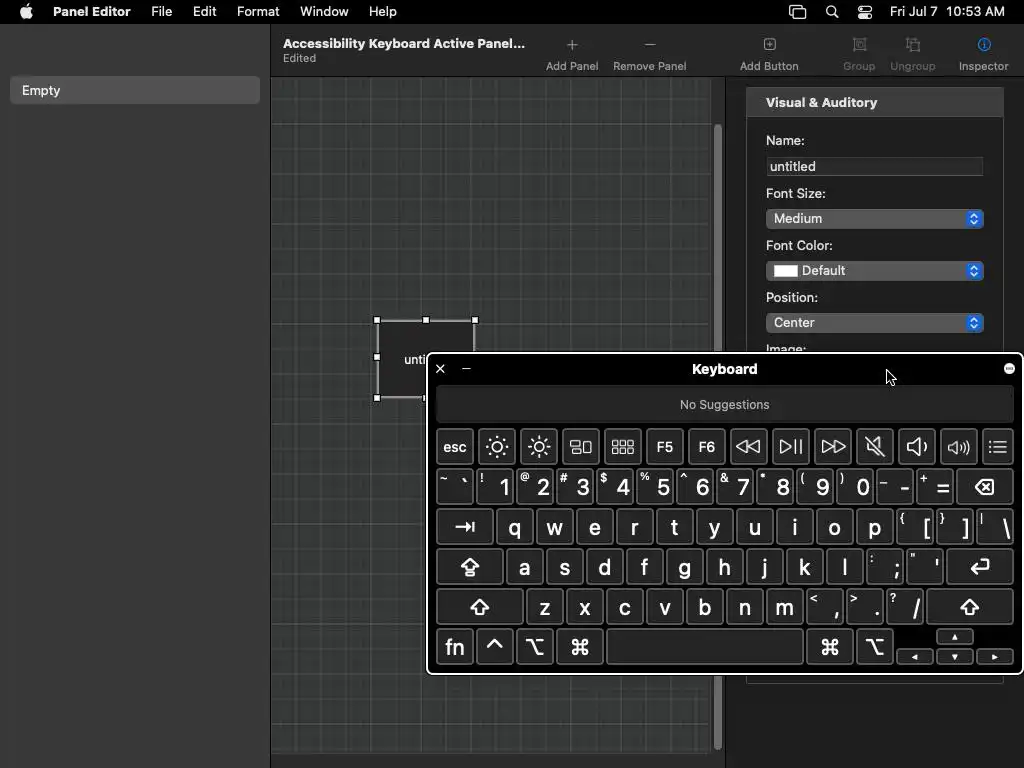Tap the list key next to volume up
This screenshot has height=768, width=1024.
pyautogui.click(x=997, y=447)
